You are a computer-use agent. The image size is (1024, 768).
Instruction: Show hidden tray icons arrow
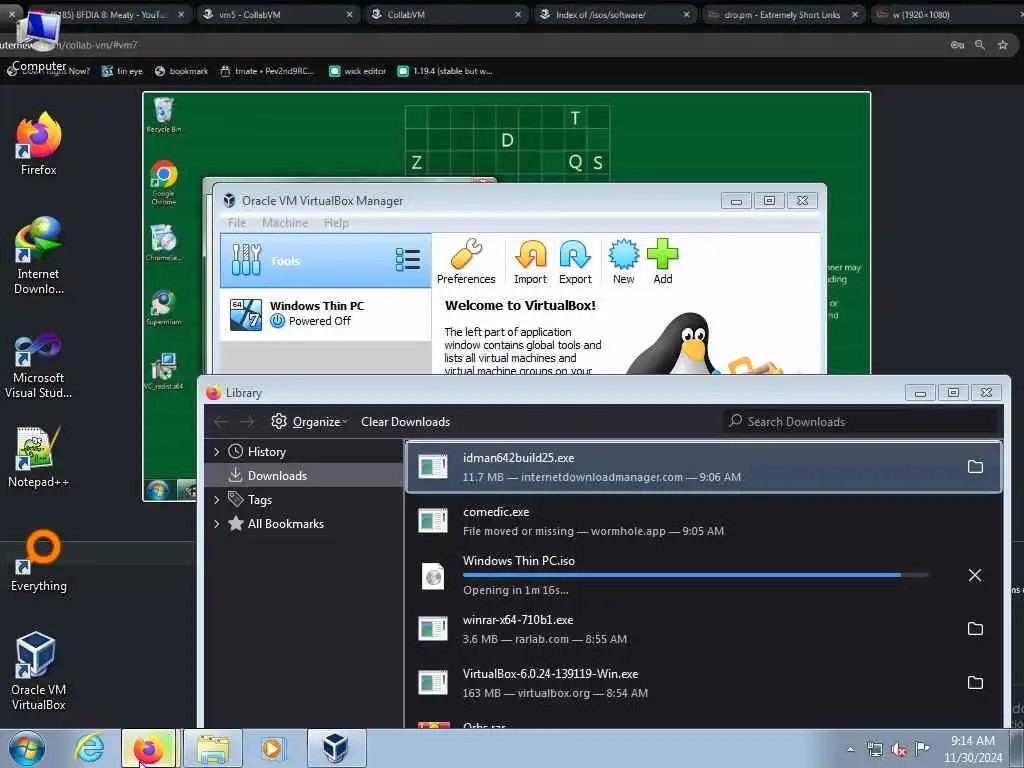click(850, 750)
